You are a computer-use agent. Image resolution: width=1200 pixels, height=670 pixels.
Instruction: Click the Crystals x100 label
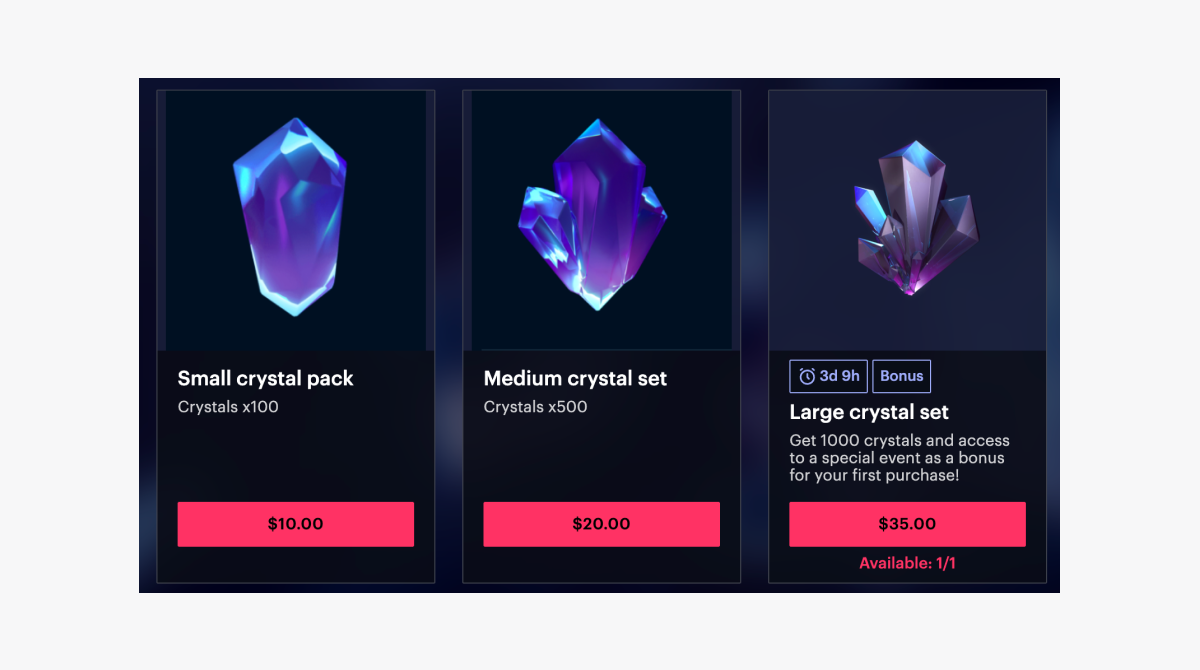pos(228,407)
